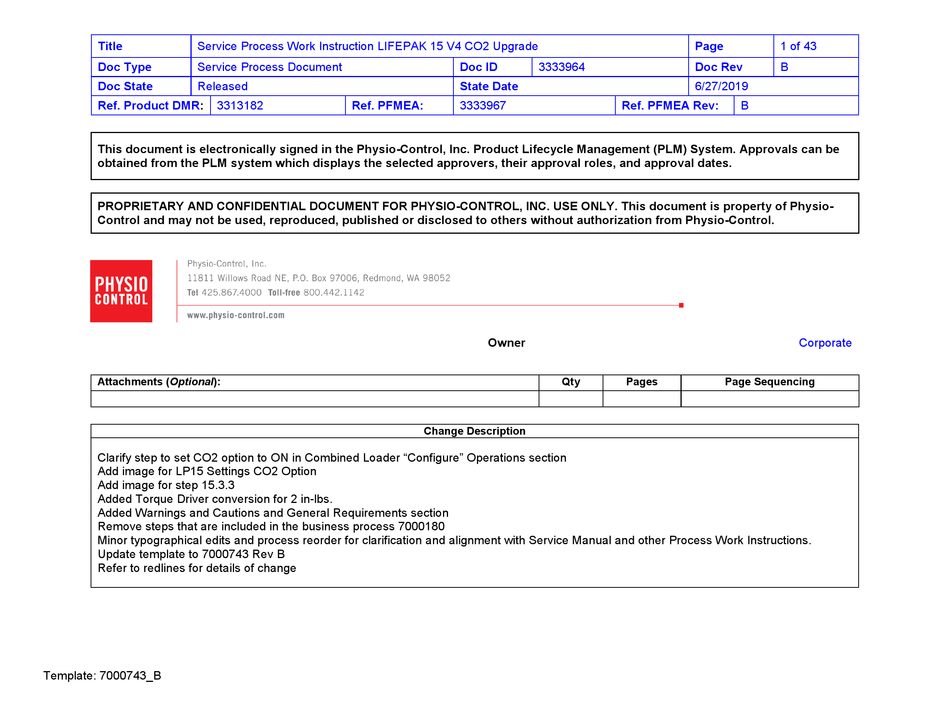Click the 'Title' header label
Viewport: 950px width, 717px height.
pyautogui.click(x=110, y=46)
